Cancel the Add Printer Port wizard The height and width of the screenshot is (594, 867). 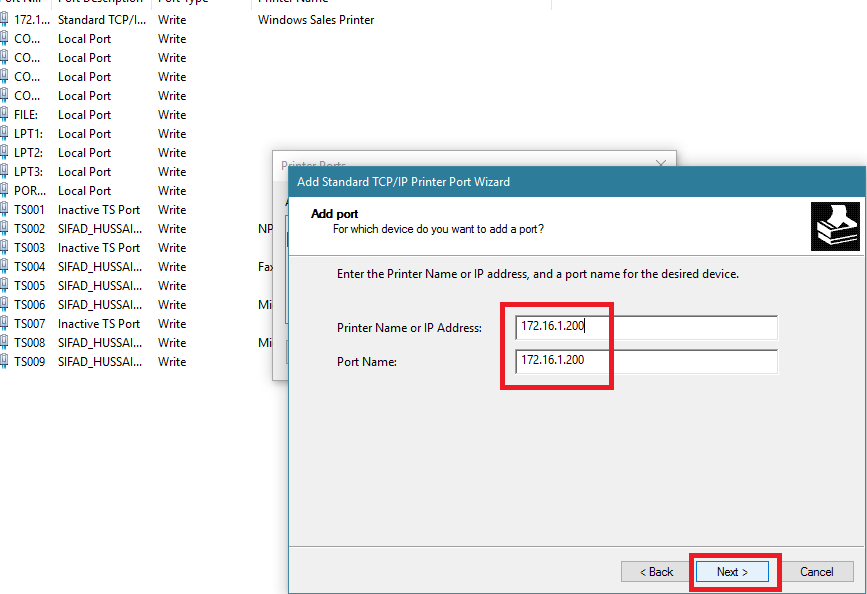816,572
